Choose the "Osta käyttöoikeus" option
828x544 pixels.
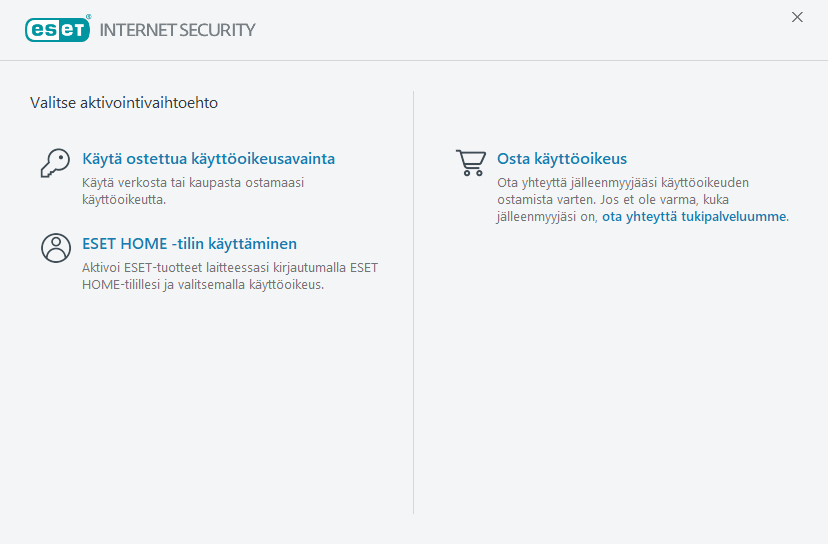562,159
